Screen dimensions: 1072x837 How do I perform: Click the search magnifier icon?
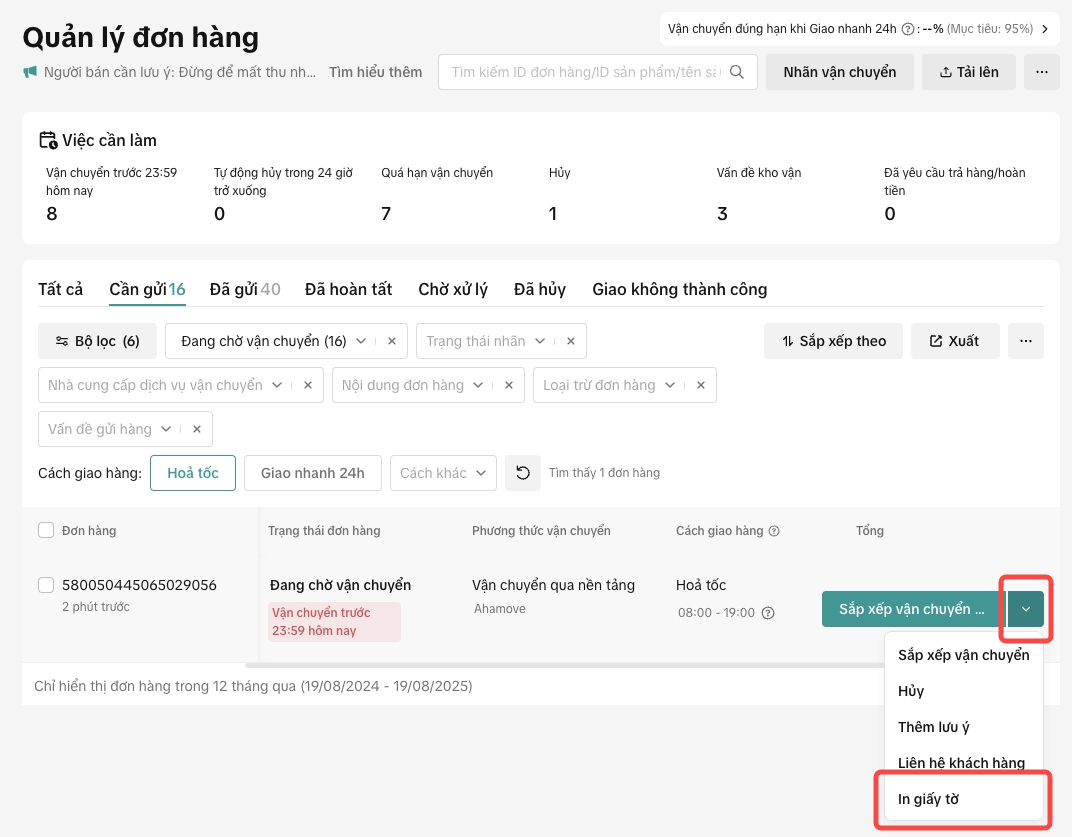737,72
